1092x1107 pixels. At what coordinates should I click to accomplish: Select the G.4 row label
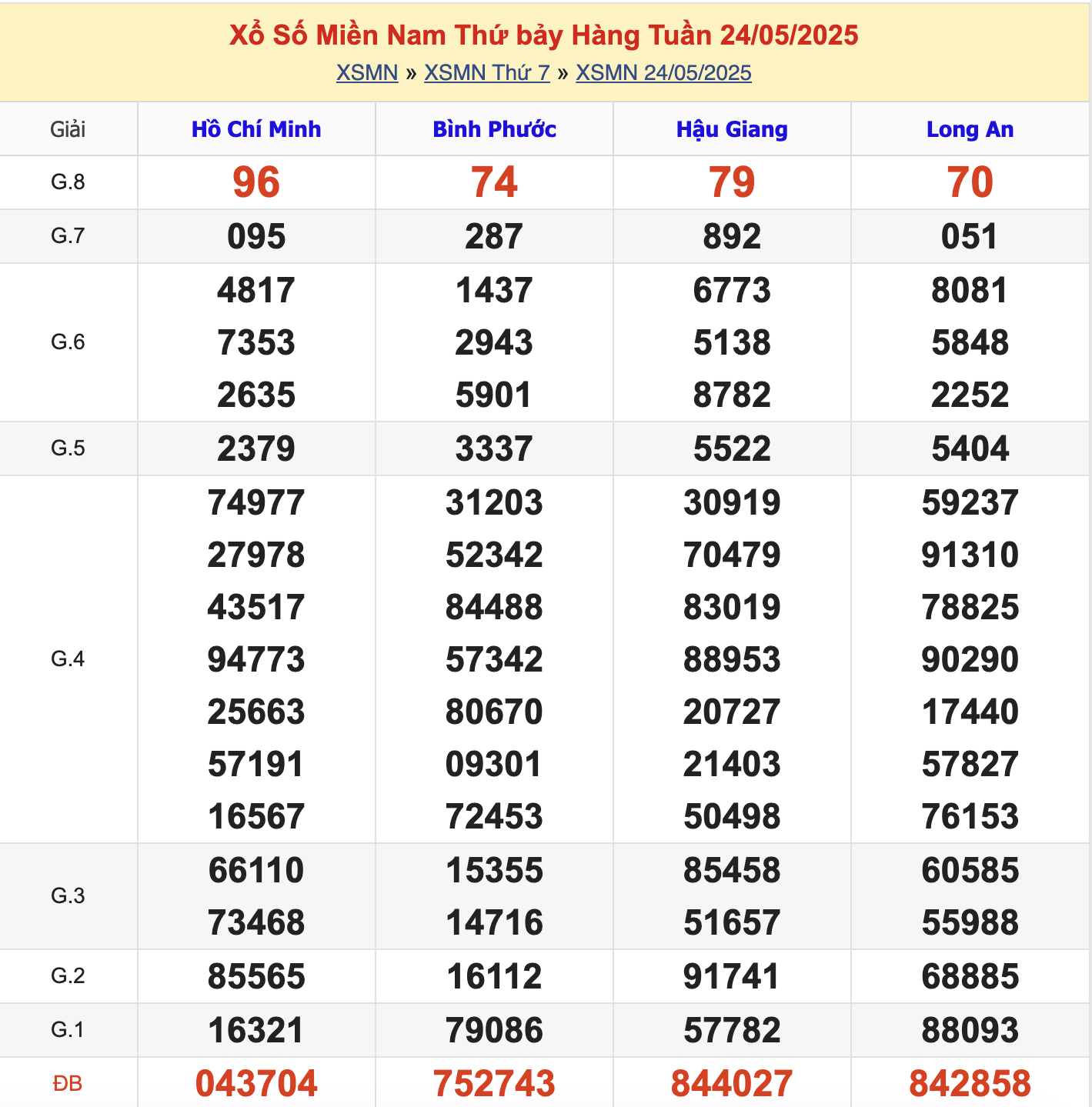68,659
